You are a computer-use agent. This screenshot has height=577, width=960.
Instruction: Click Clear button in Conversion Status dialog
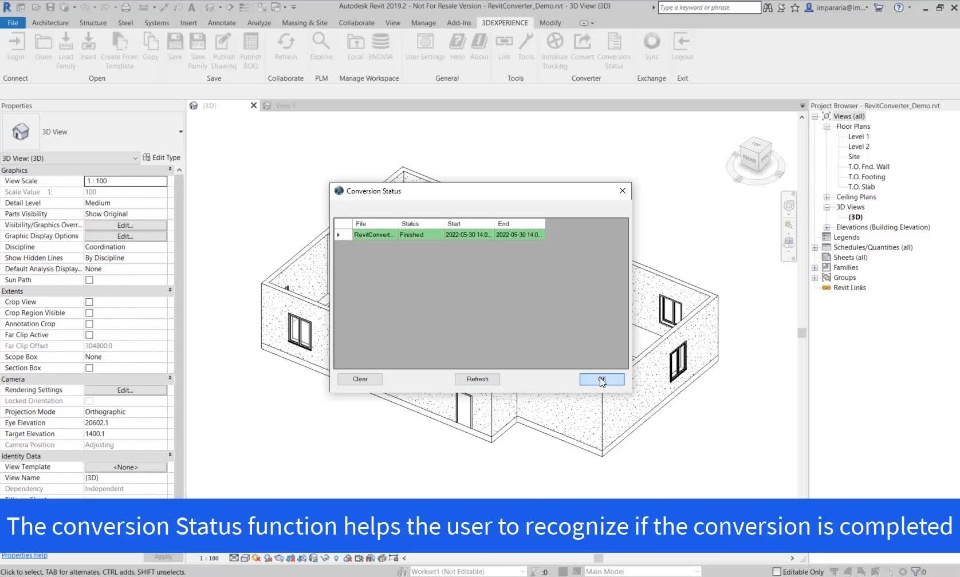(360, 379)
